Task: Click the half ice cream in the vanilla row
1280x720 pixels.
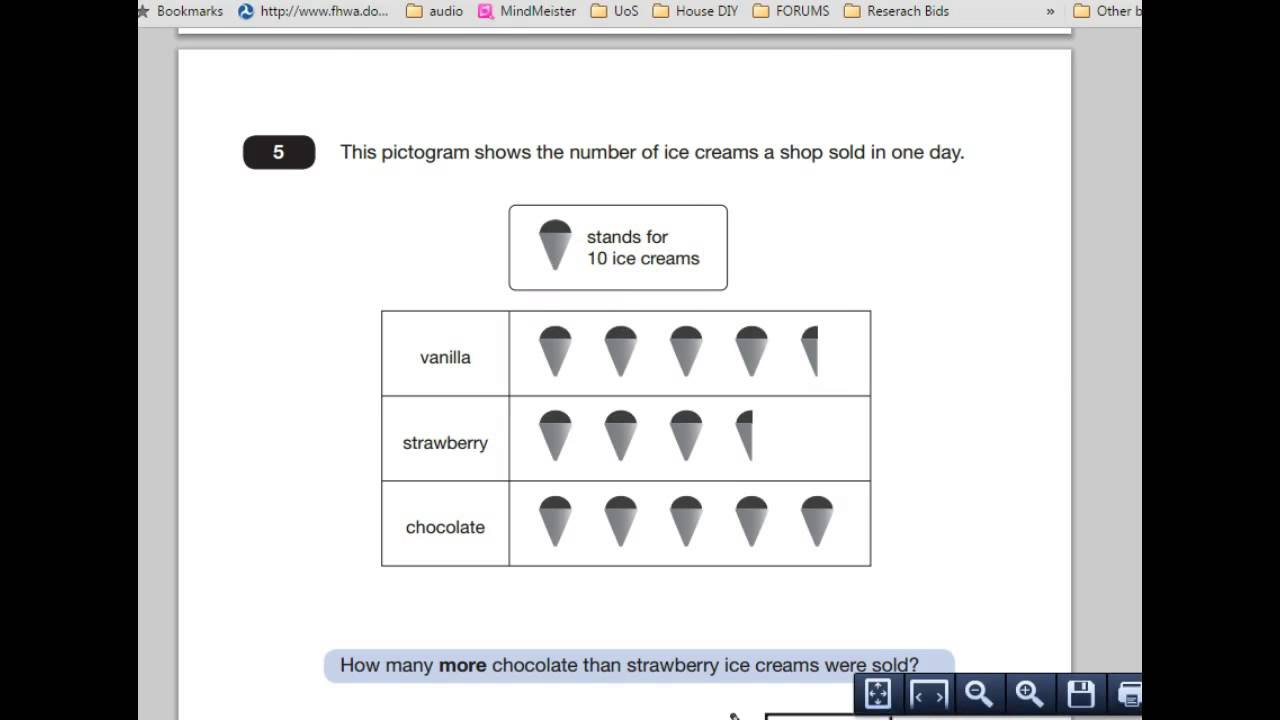Action: point(810,351)
